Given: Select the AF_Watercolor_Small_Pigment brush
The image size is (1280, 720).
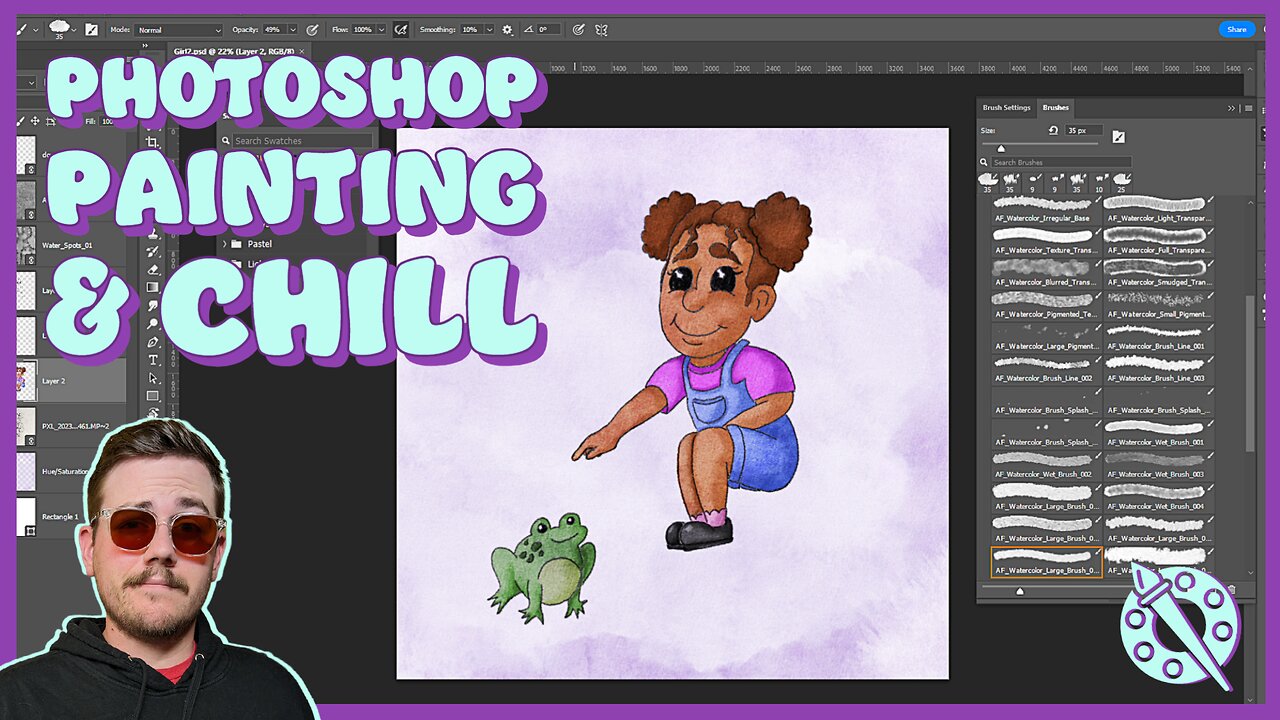Looking at the screenshot, I should click(x=1160, y=307).
